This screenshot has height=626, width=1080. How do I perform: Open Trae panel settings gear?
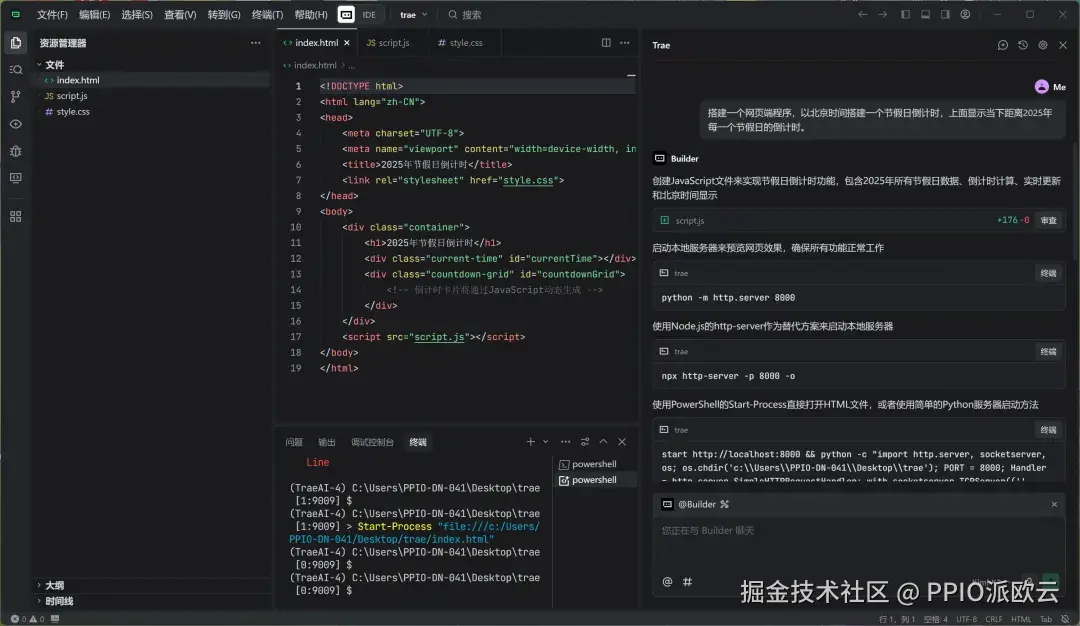click(x=1043, y=45)
